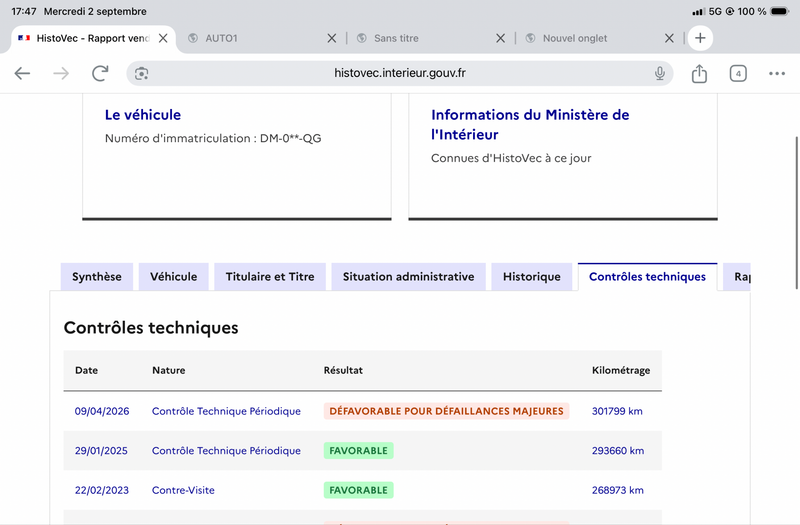Open the three-dot browser menu
Screen dimensions: 800x525
[x=777, y=73]
